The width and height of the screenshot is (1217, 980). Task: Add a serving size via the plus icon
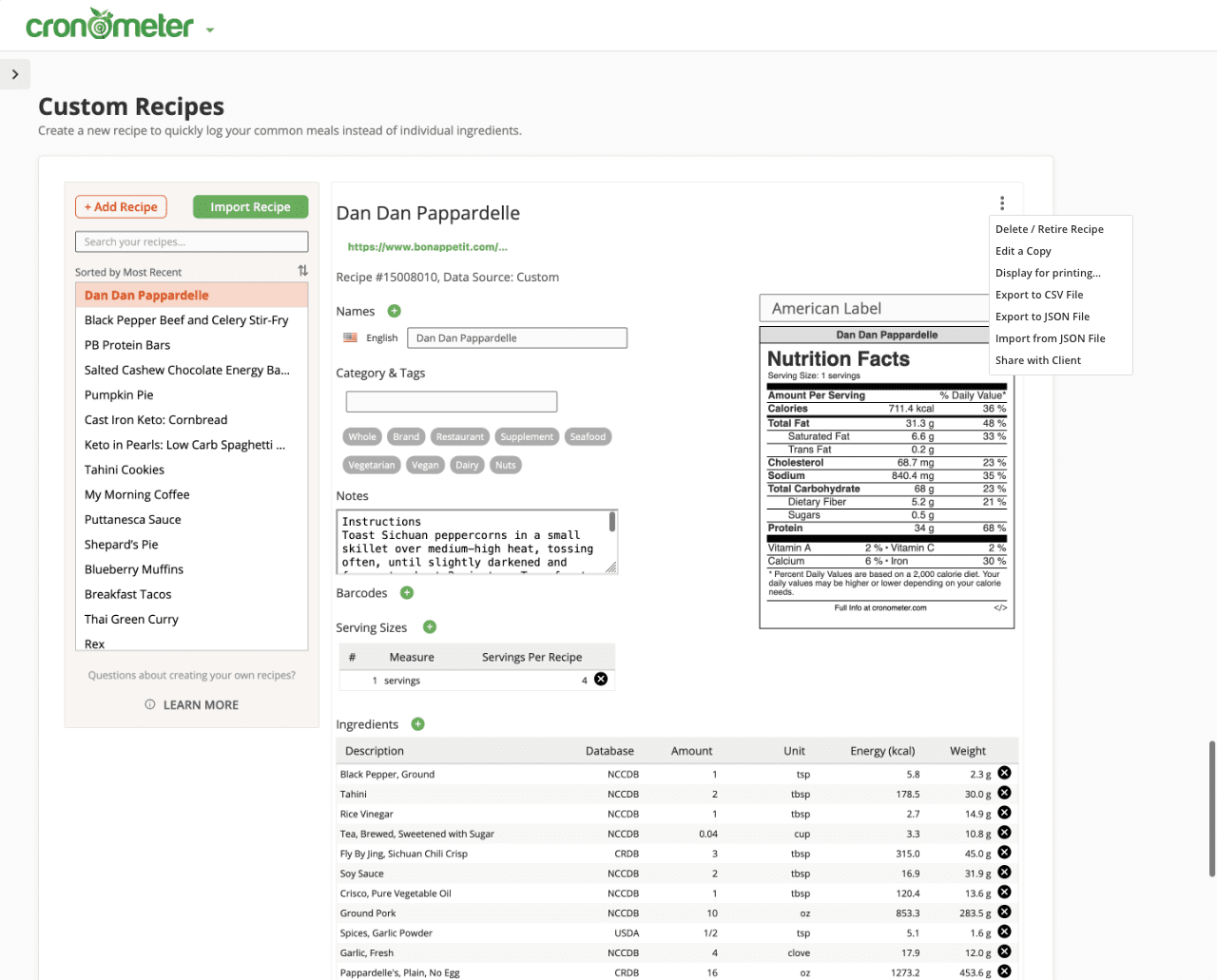click(x=429, y=626)
